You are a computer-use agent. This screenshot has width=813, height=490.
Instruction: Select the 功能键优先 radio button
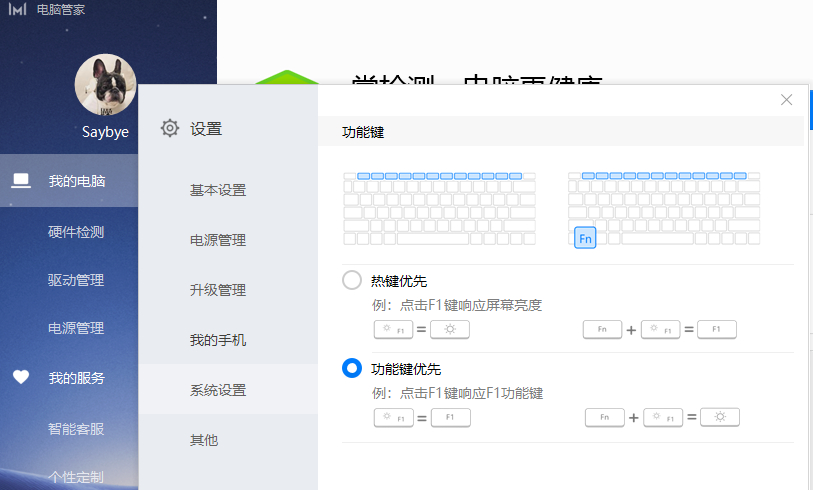pyautogui.click(x=352, y=369)
